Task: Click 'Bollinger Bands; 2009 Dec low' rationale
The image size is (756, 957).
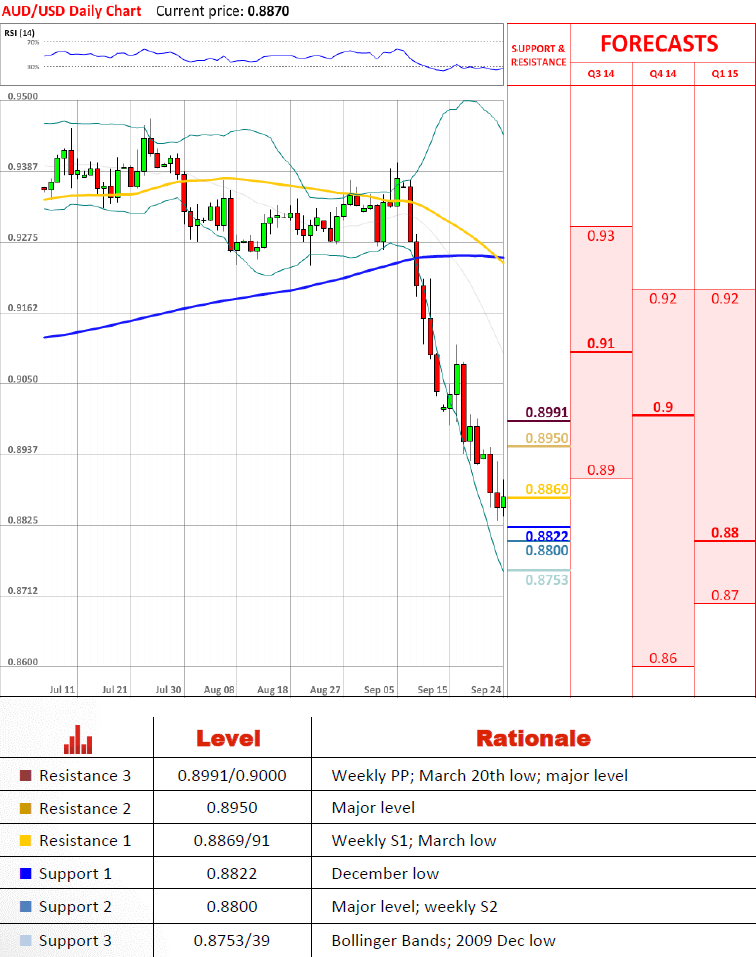Action: click(x=444, y=941)
